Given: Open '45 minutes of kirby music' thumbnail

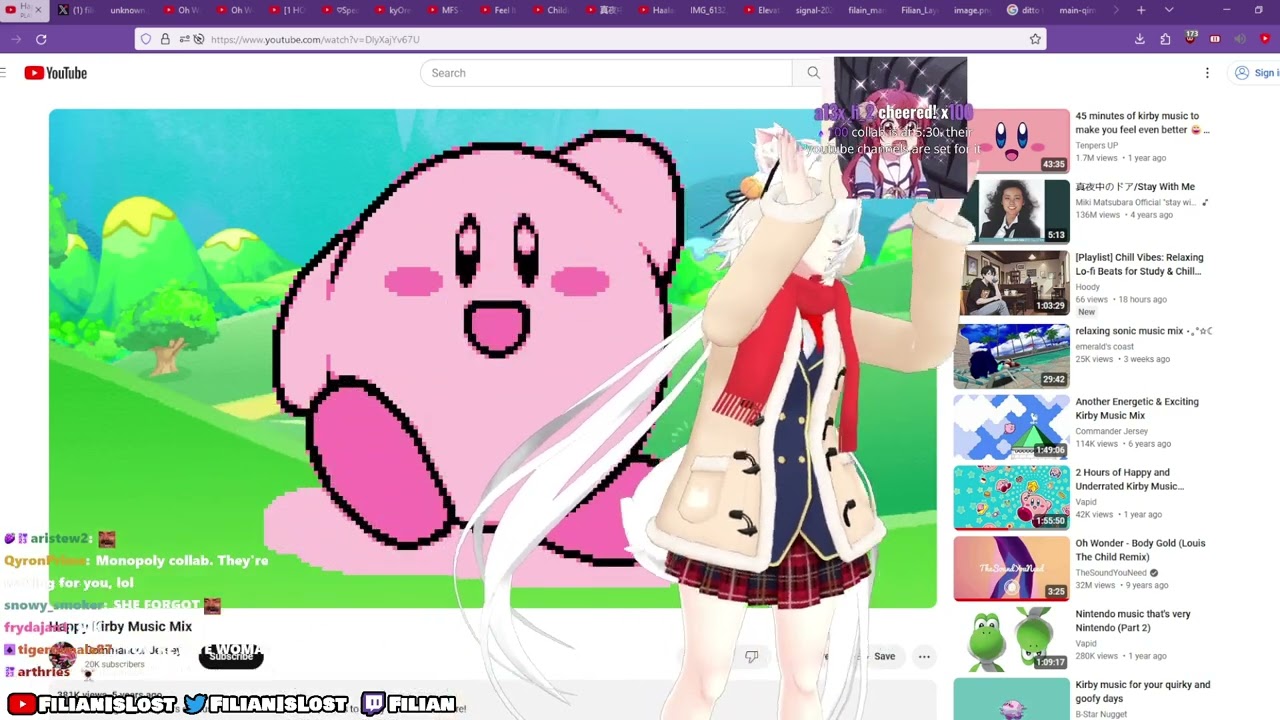Looking at the screenshot, I should tap(1014, 141).
